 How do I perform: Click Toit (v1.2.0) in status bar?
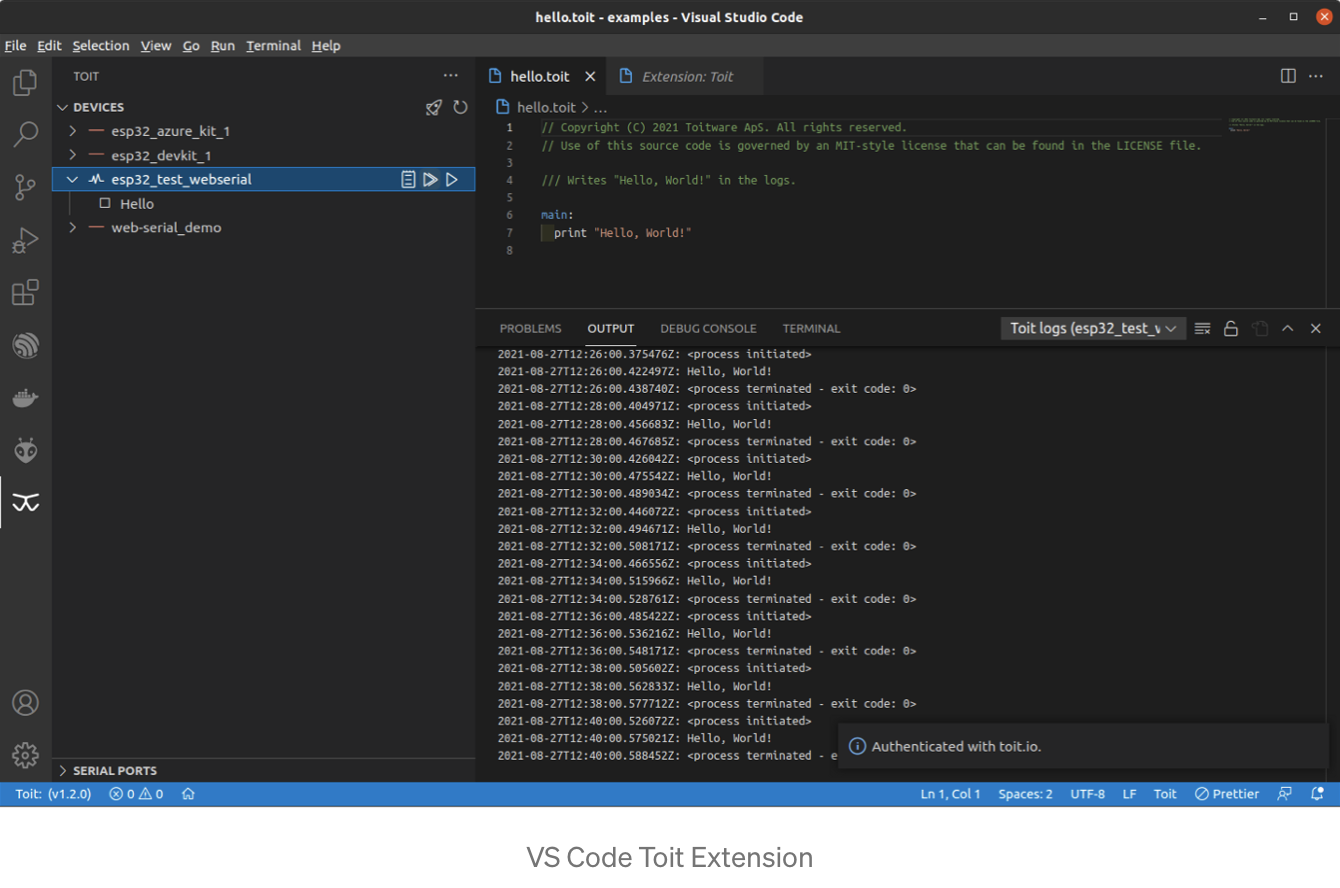click(x=53, y=794)
